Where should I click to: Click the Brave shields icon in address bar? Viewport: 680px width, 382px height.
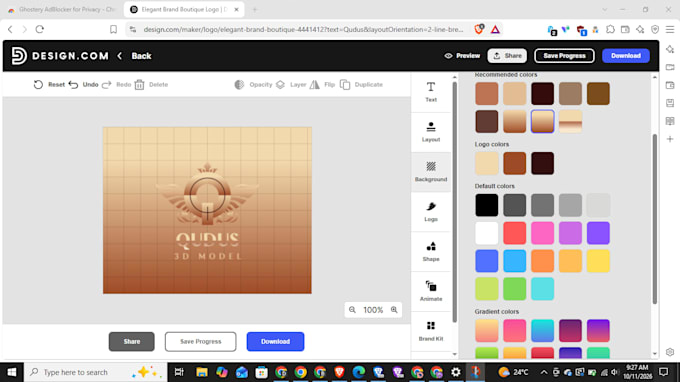click(x=479, y=29)
